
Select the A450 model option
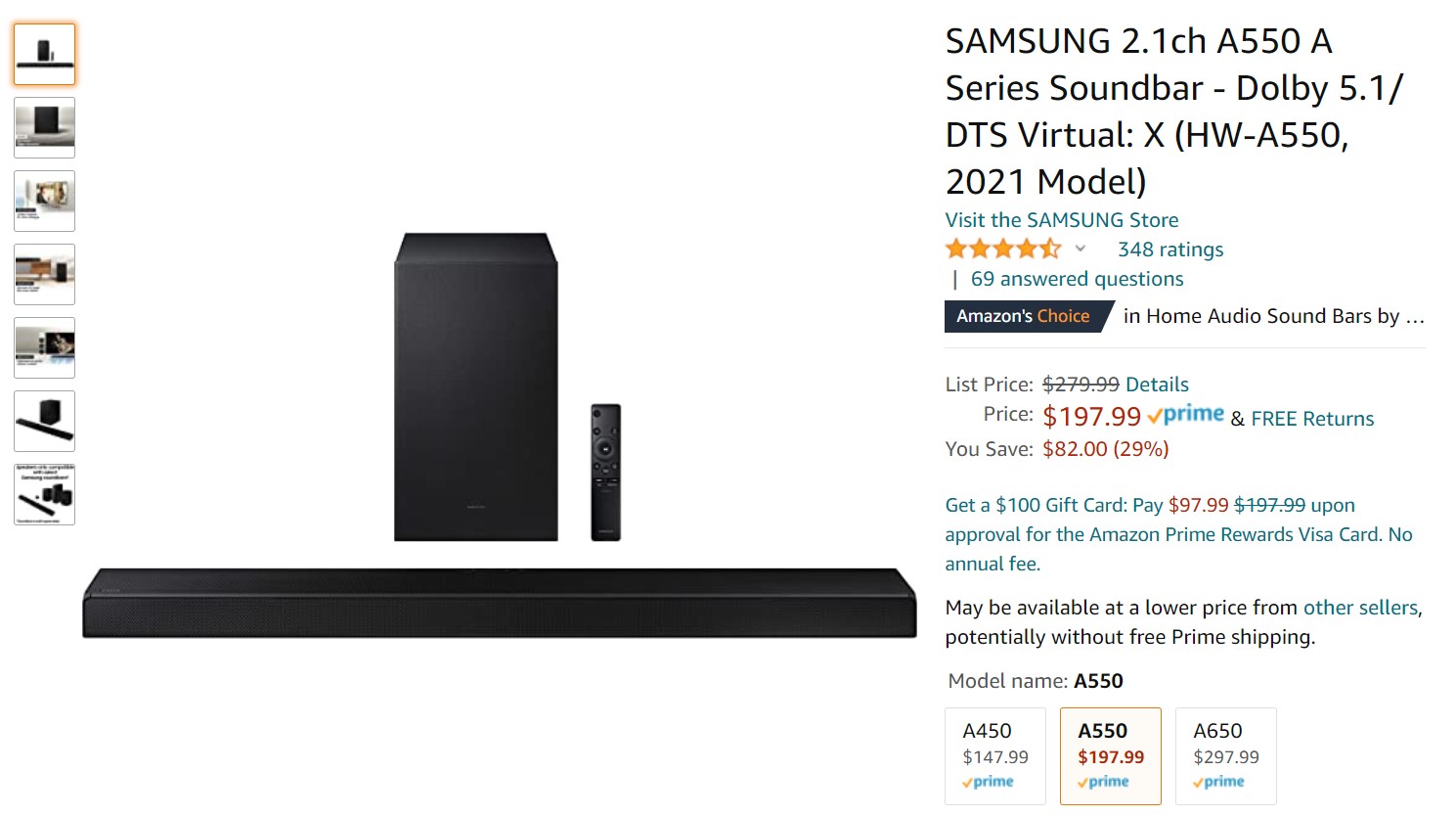tap(994, 755)
